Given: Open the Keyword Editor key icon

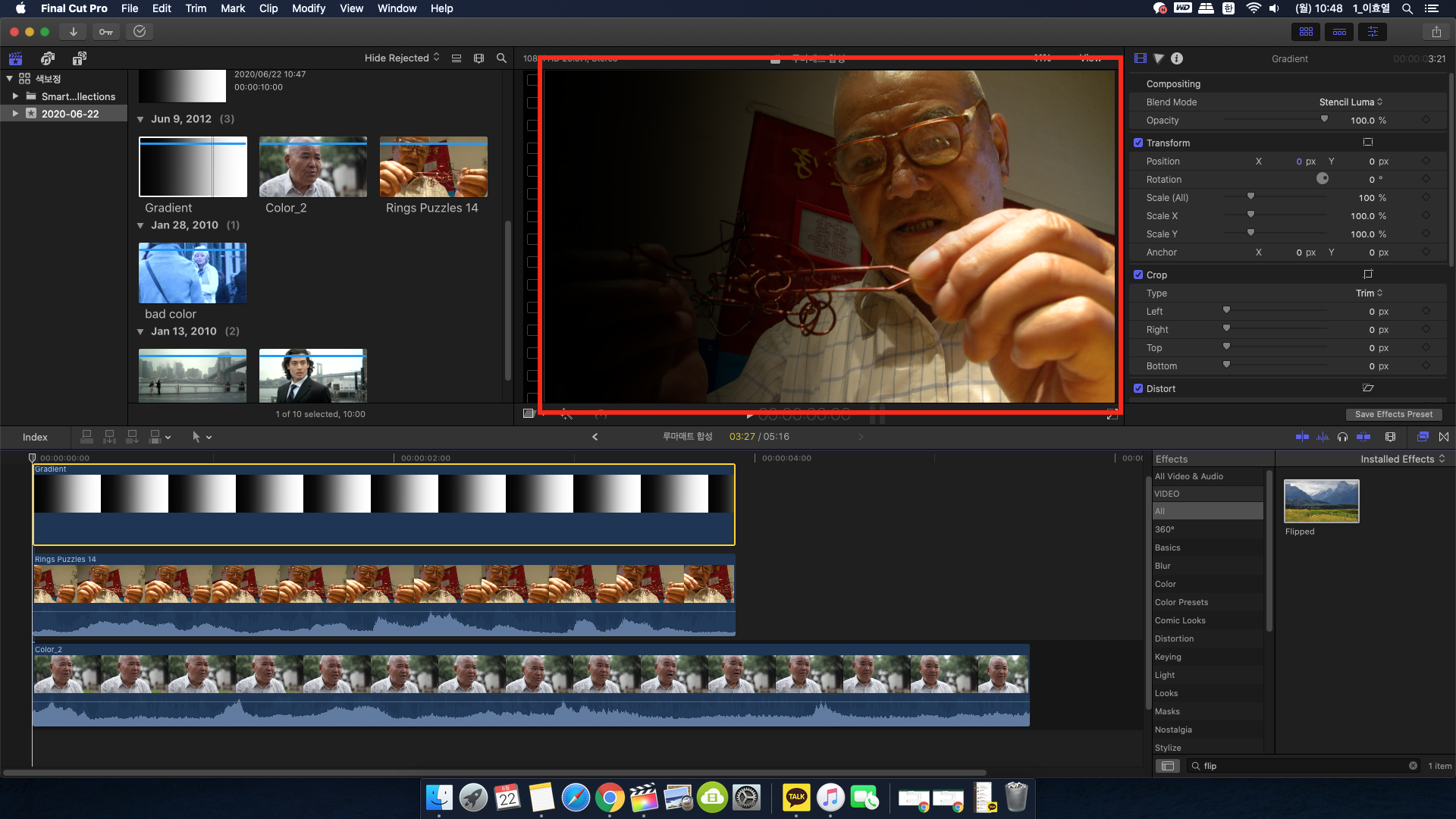Looking at the screenshot, I should pyautogui.click(x=106, y=32).
